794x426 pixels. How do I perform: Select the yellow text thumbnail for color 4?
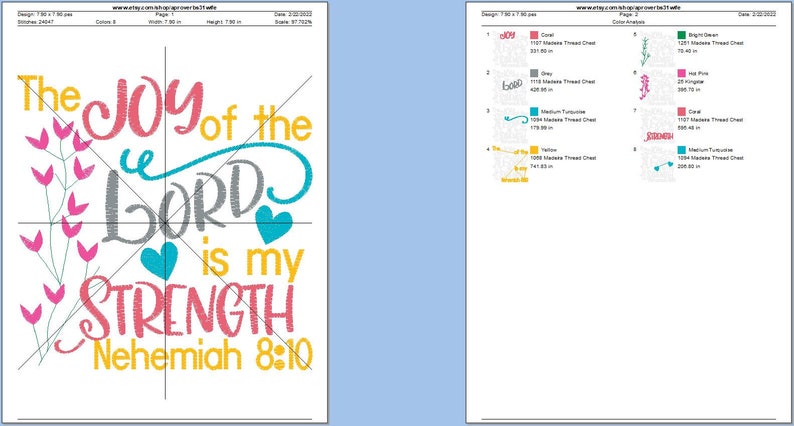(510, 164)
